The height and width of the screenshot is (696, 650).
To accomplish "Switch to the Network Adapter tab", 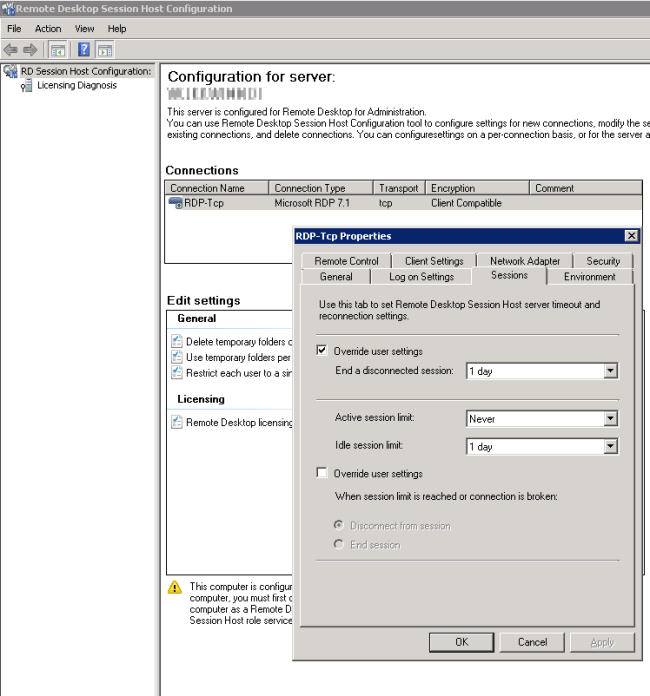I will 525,261.
